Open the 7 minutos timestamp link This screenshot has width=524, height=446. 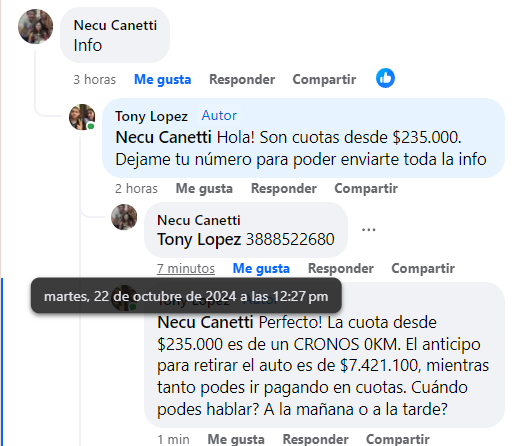pos(186,268)
